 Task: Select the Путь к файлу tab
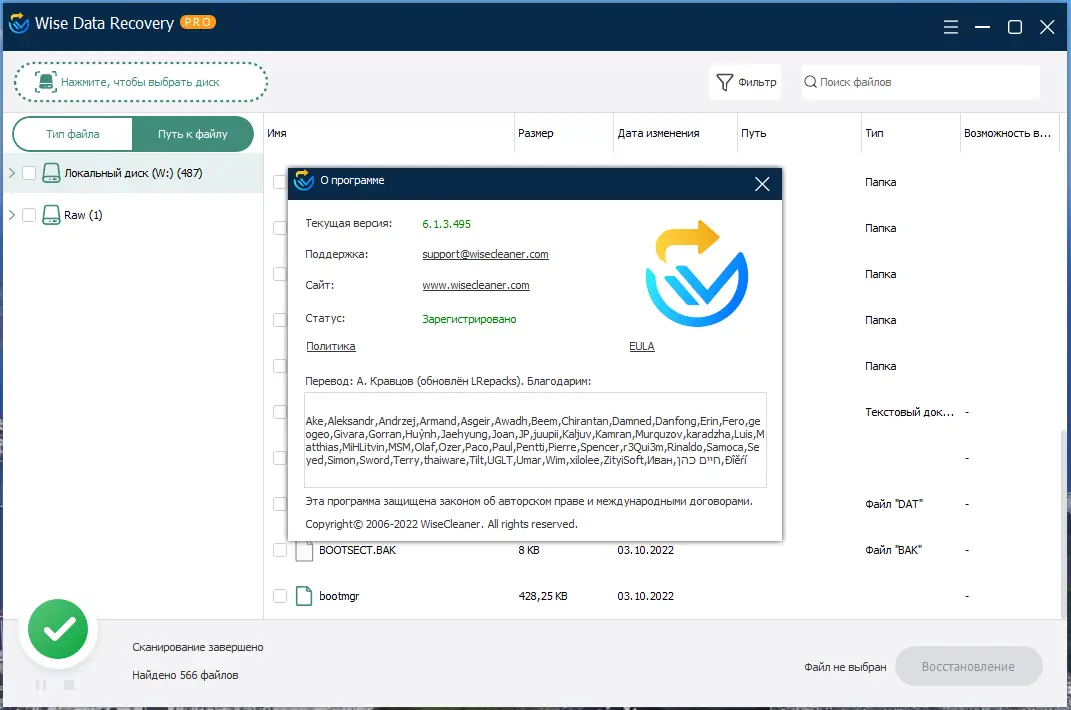coord(192,132)
